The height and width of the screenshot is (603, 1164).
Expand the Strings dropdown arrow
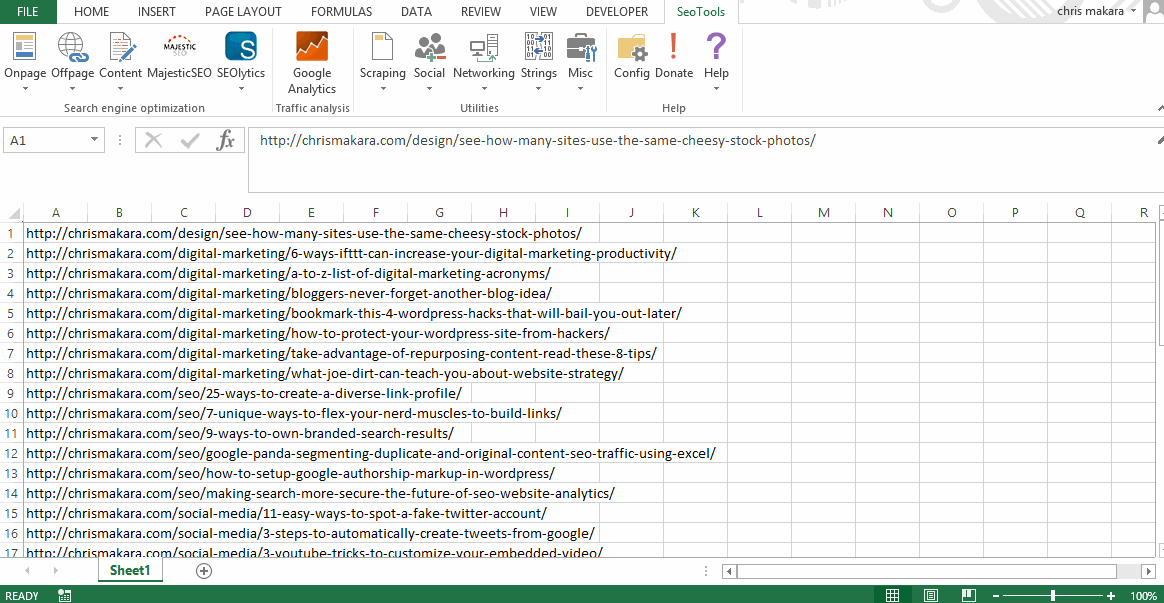pyautogui.click(x=539, y=88)
